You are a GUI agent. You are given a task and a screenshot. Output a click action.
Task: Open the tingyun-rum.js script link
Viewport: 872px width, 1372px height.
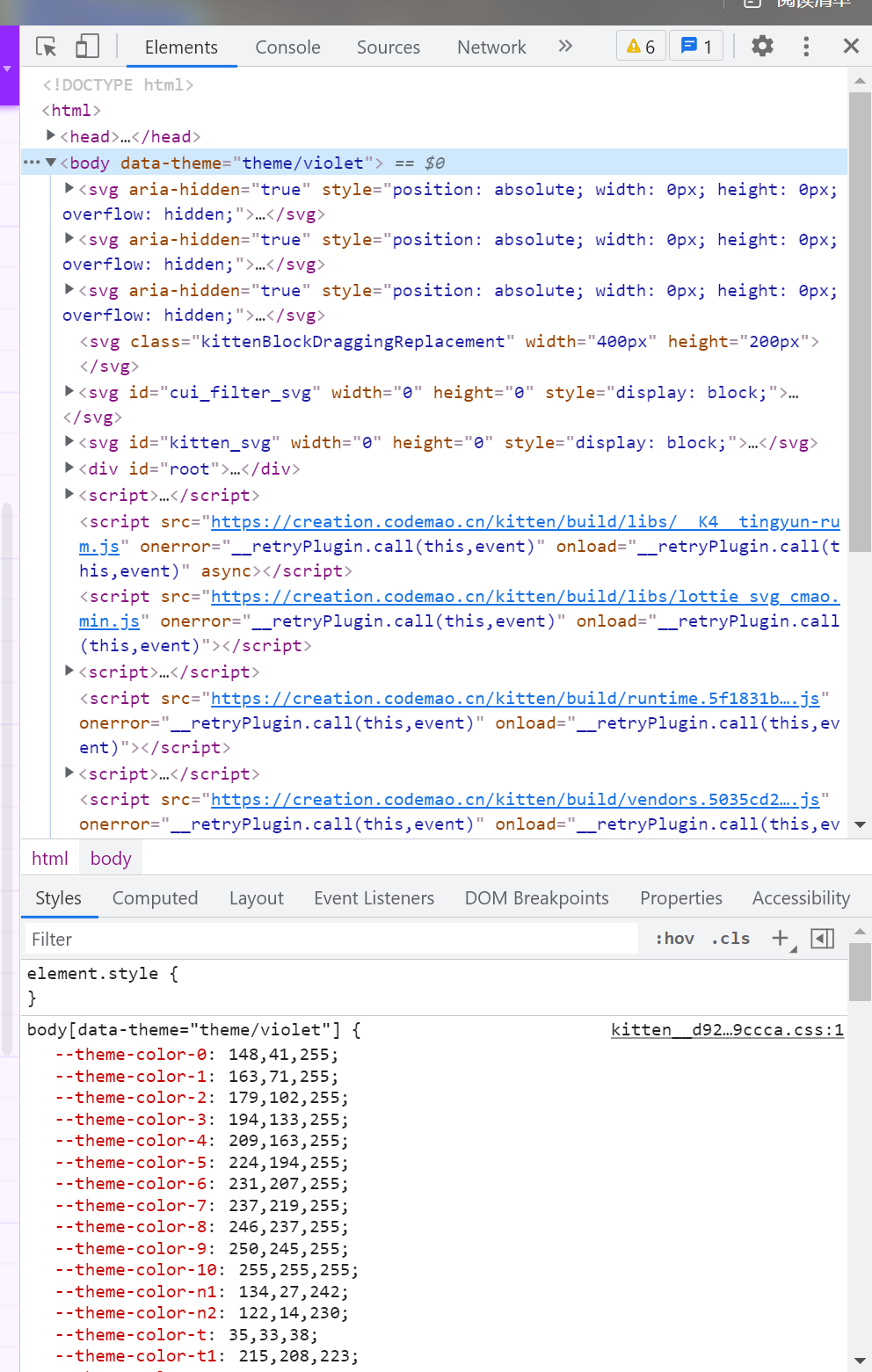[526, 522]
